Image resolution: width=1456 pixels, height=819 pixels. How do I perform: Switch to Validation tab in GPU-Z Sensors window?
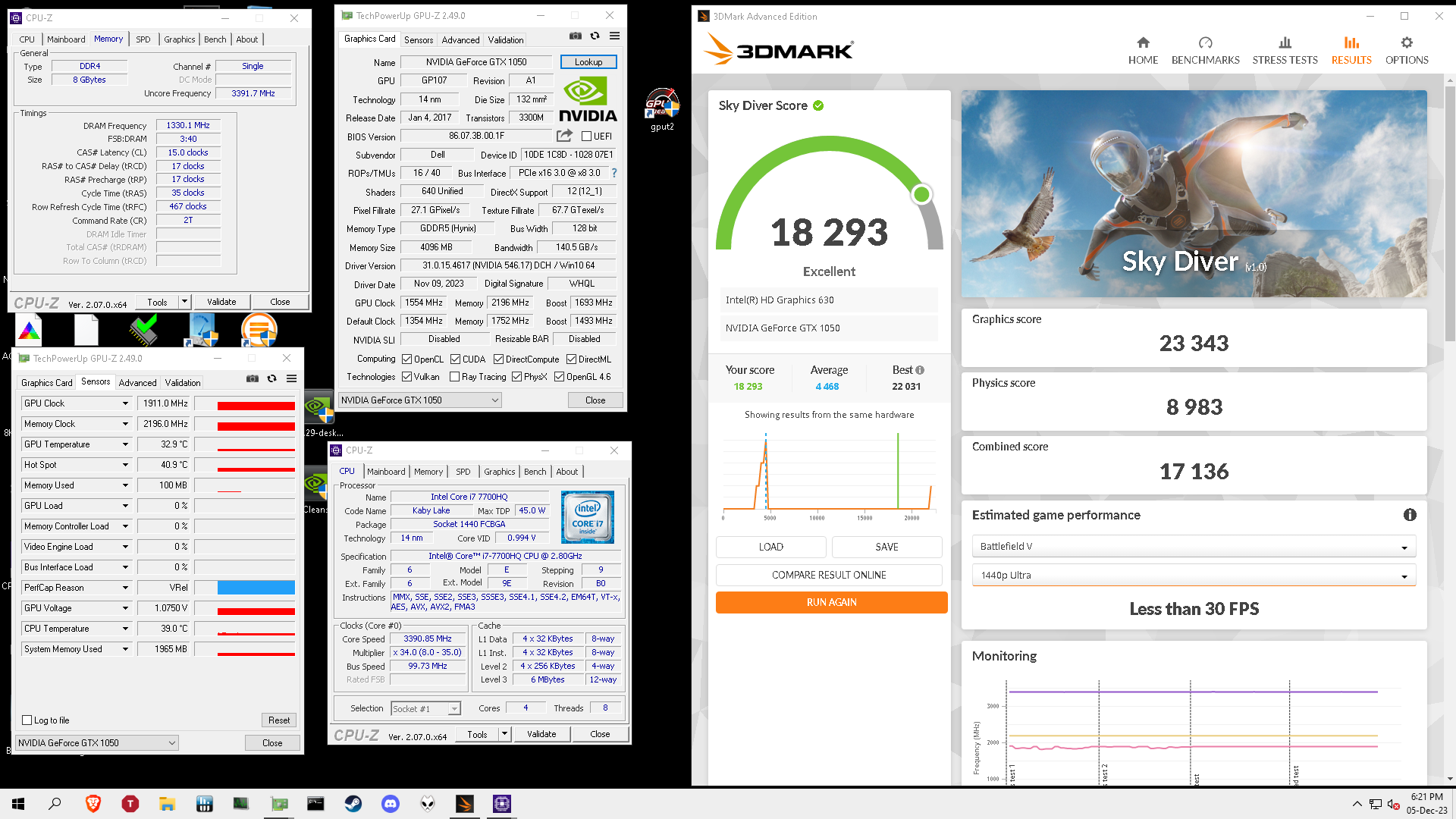pyautogui.click(x=183, y=383)
